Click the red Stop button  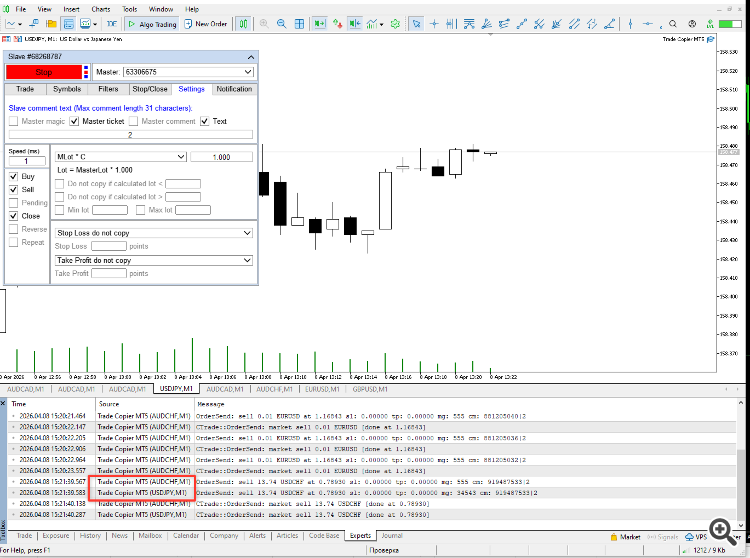pos(44,72)
